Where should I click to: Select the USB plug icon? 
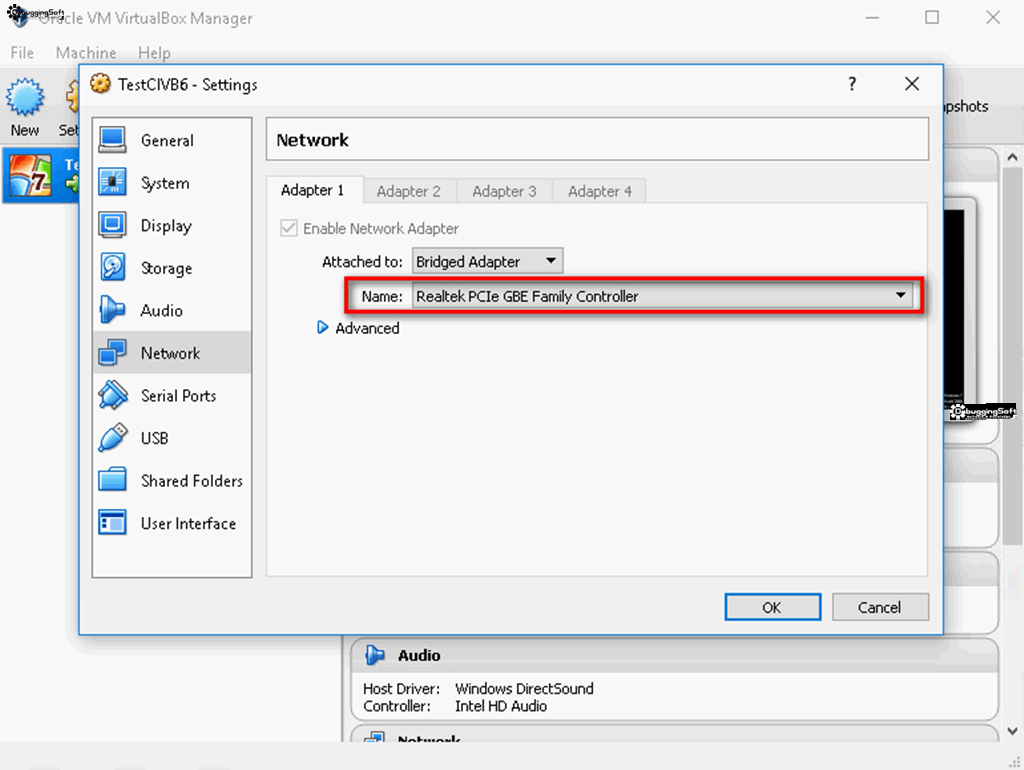112,438
